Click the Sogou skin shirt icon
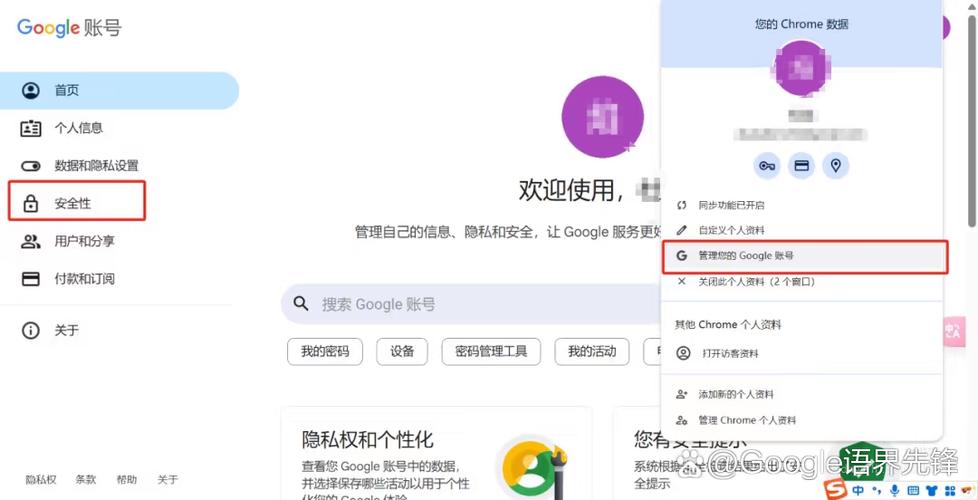The image size is (978, 500). [932, 490]
